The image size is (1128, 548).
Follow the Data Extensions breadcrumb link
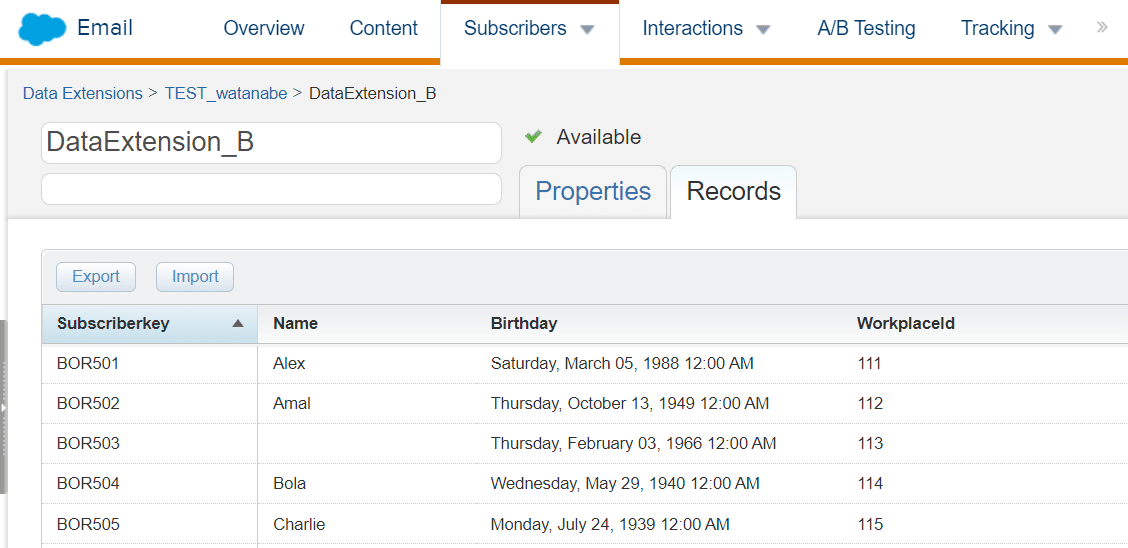pyautogui.click(x=83, y=94)
